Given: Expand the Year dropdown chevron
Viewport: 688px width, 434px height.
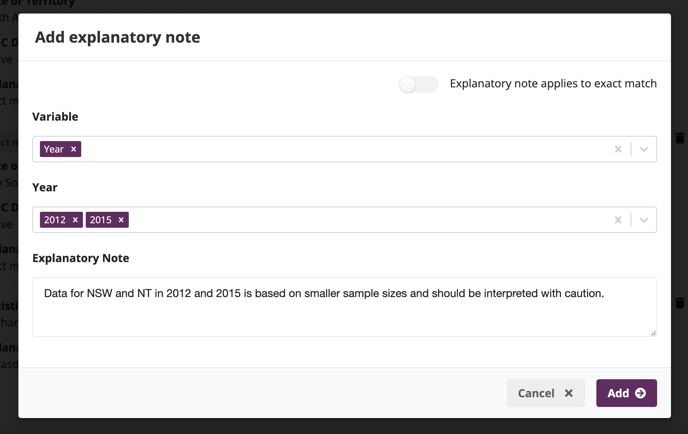Looking at the screenshot, I should coord(644,220).
